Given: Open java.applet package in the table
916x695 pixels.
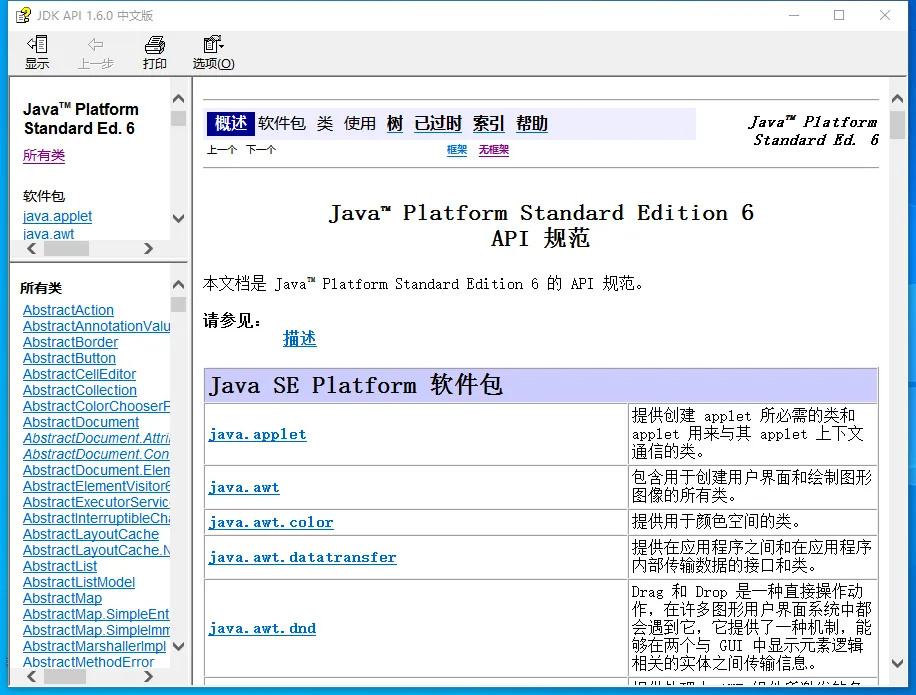Looking at the screenshot, I should (x=258, y=435).
